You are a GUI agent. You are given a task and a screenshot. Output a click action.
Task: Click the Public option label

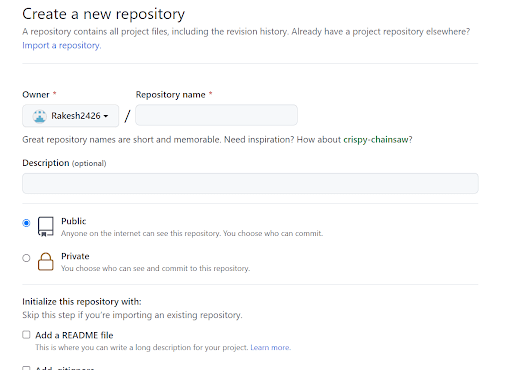(x=74, y=221)
